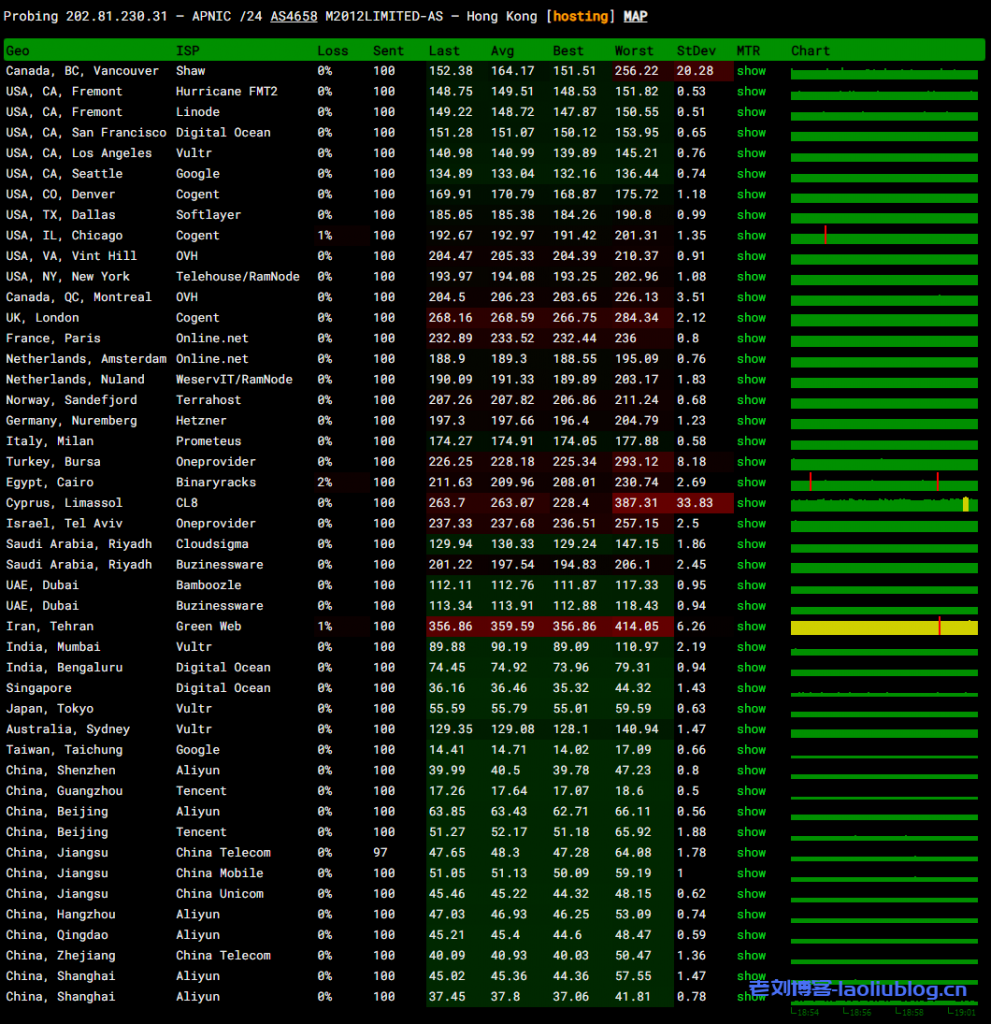
Task: Show MTR for Canada, BC, Vancouver Shaw
Action: [x=751, y=71]
